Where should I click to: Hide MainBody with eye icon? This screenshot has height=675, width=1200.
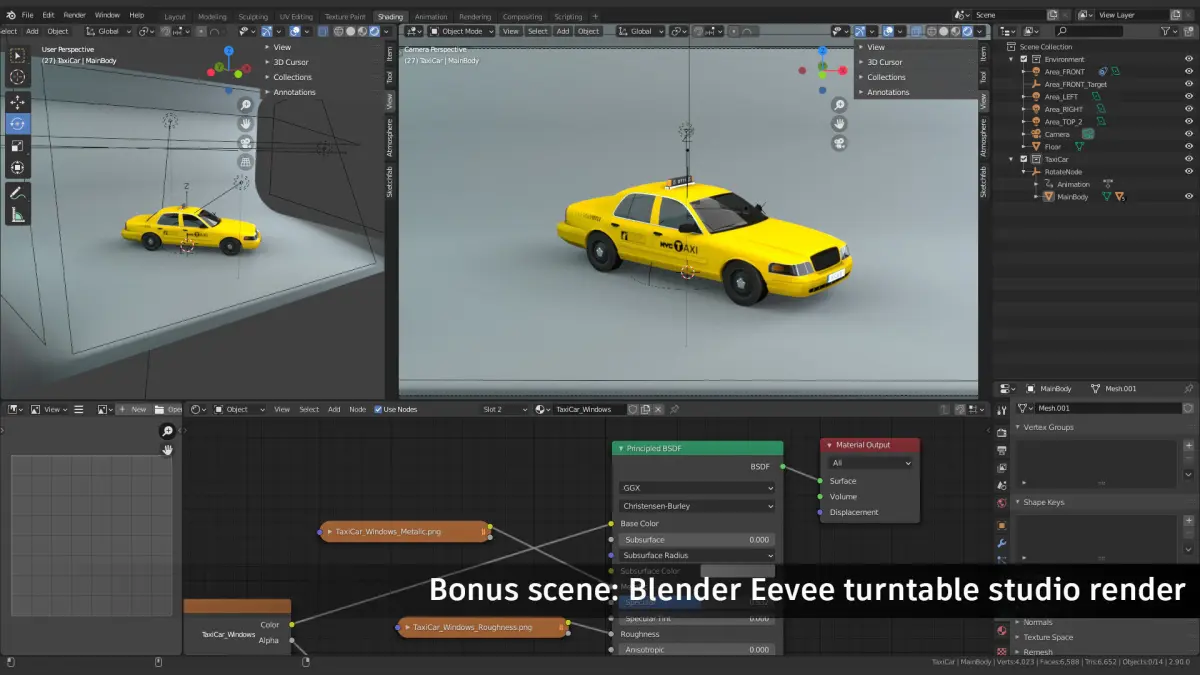click(1189, 197)
